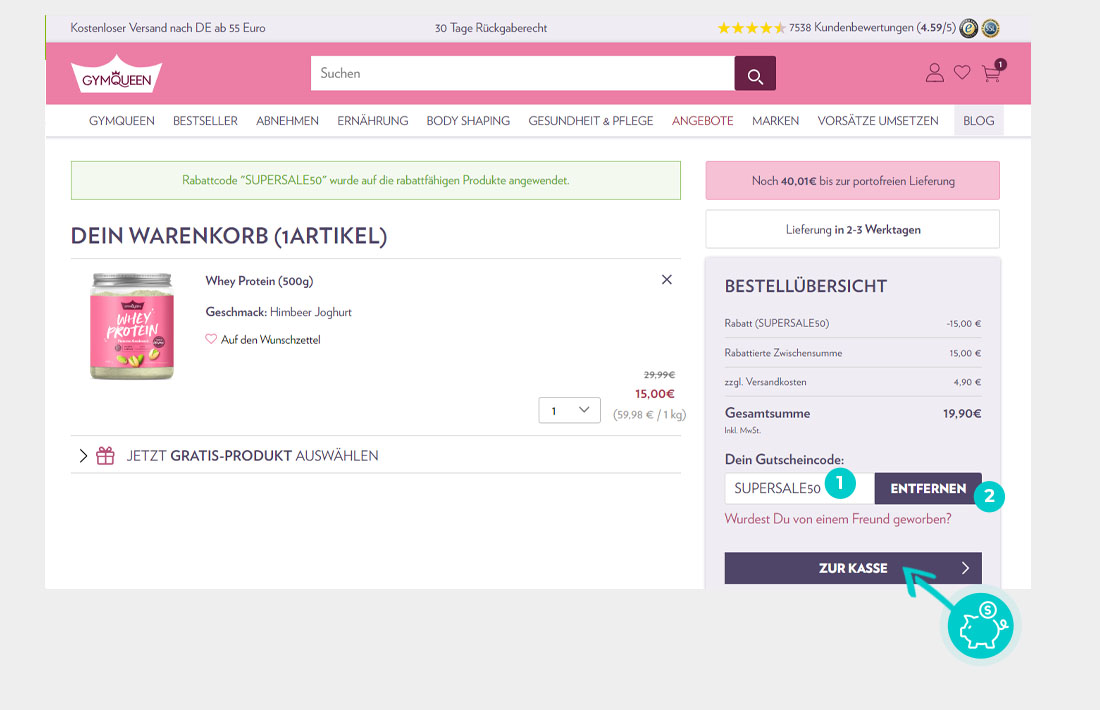1100x710 pixels.
Task: Click the gift icon for free product
Action: pyautogui.click(x=105, y=456)
